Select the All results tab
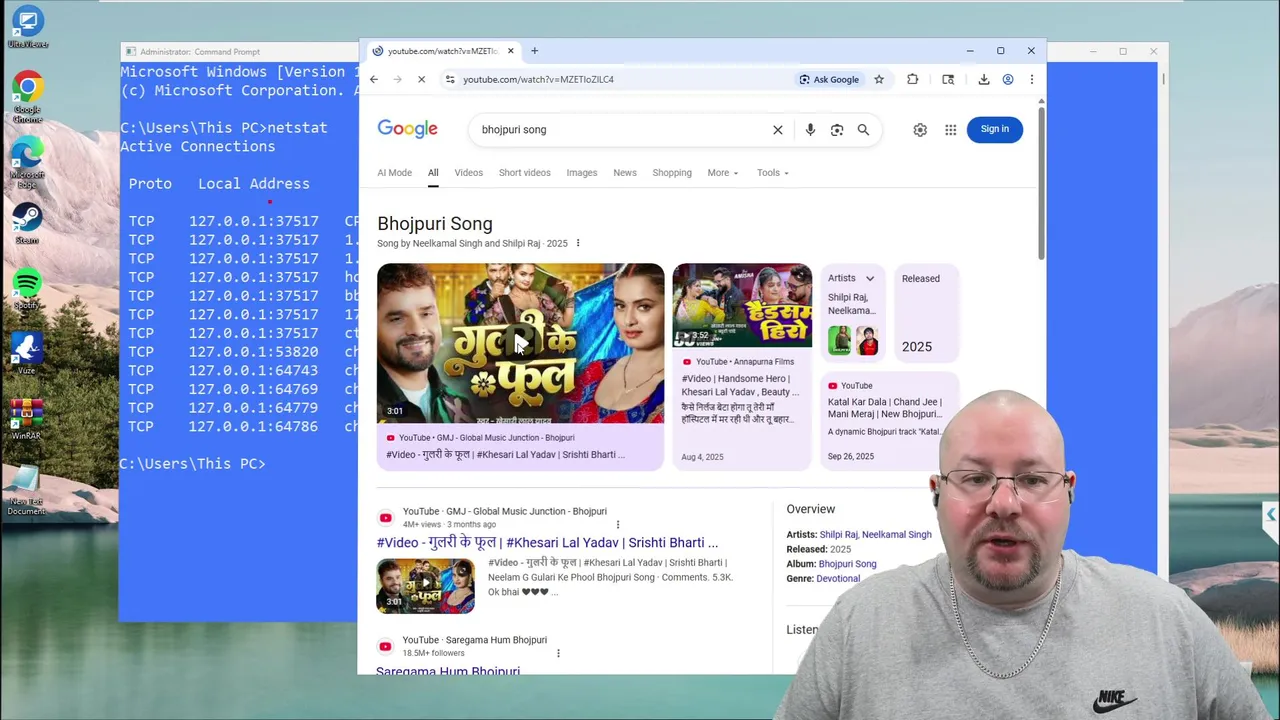The height and width of the screenshot is (720, 1280). coord(433,173)
